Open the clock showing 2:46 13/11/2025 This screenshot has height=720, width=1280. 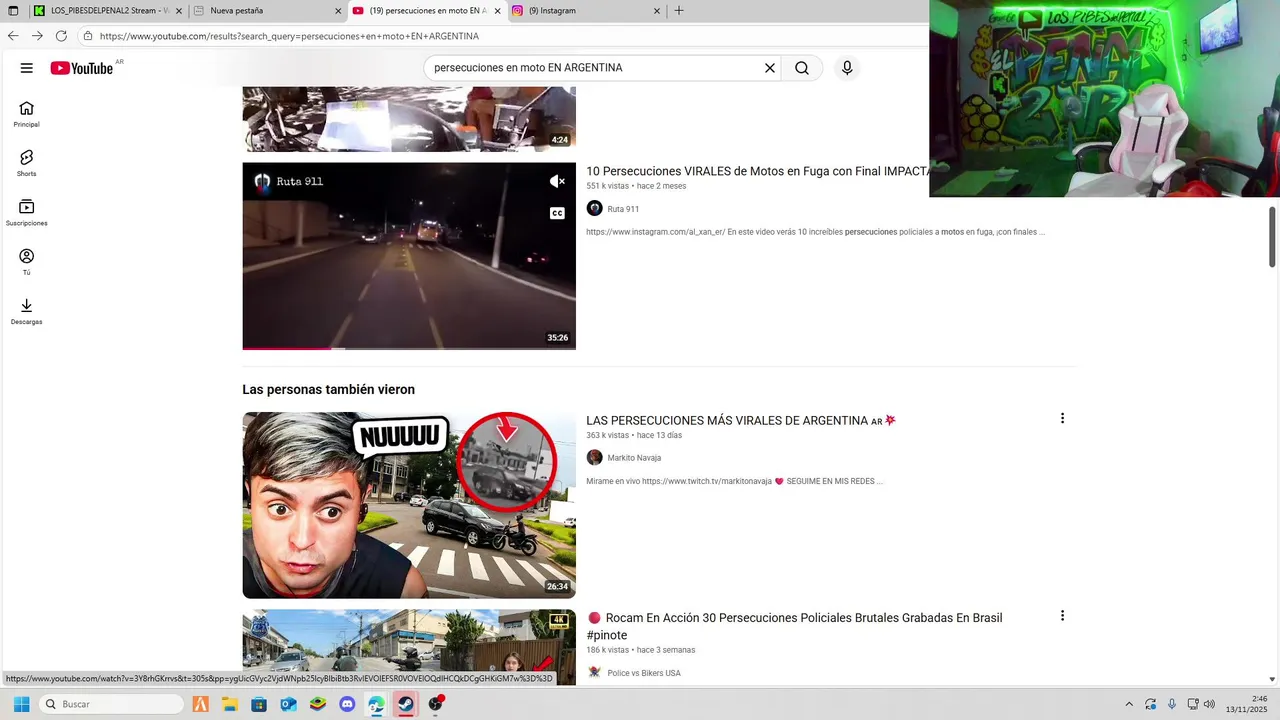click(1245, 704)
